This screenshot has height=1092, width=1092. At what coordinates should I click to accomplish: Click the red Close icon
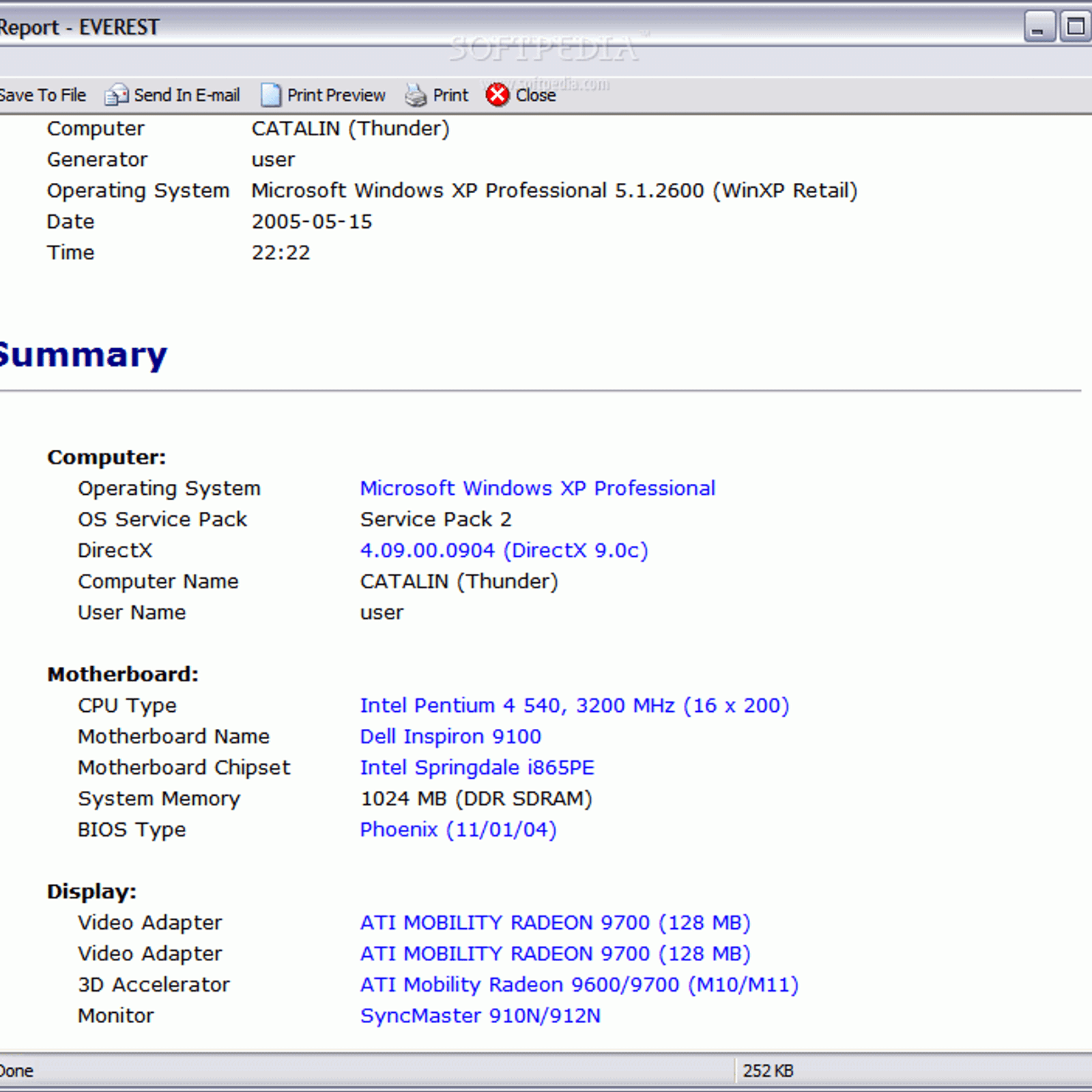tap(498, 95)
